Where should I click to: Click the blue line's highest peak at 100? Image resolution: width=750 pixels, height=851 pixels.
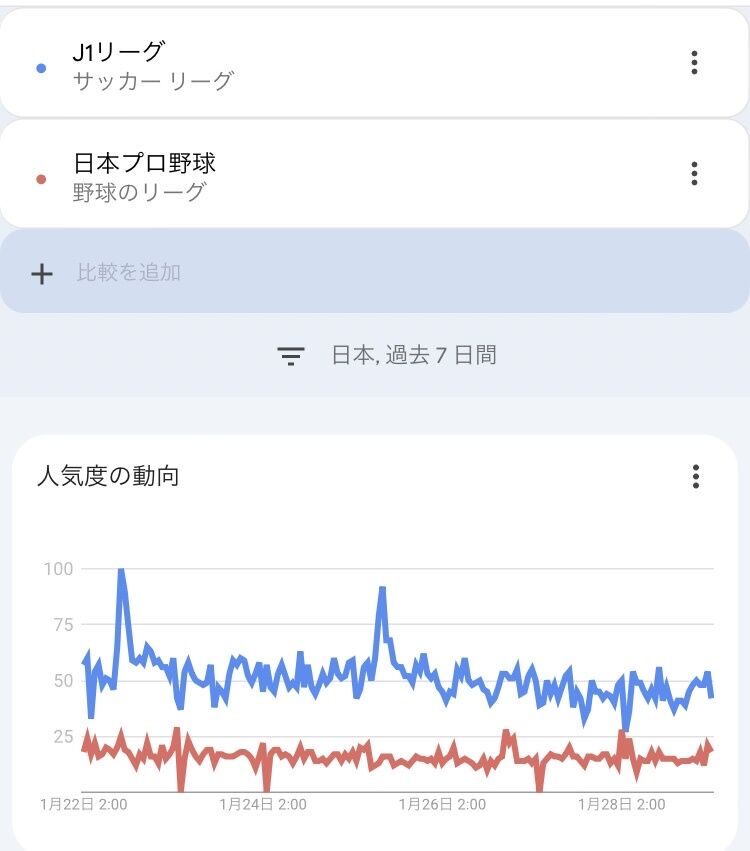122,571
